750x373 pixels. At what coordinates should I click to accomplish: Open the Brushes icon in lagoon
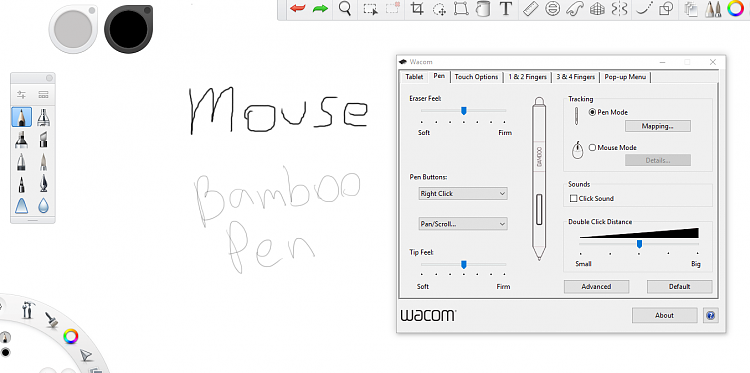point(52,320)
